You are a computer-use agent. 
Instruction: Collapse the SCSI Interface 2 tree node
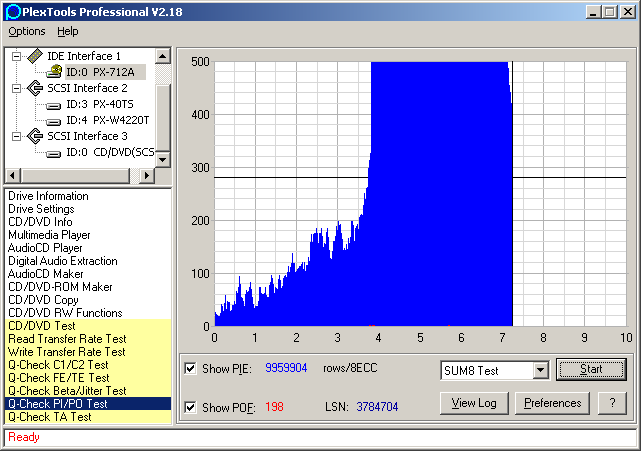click(16, 88)
